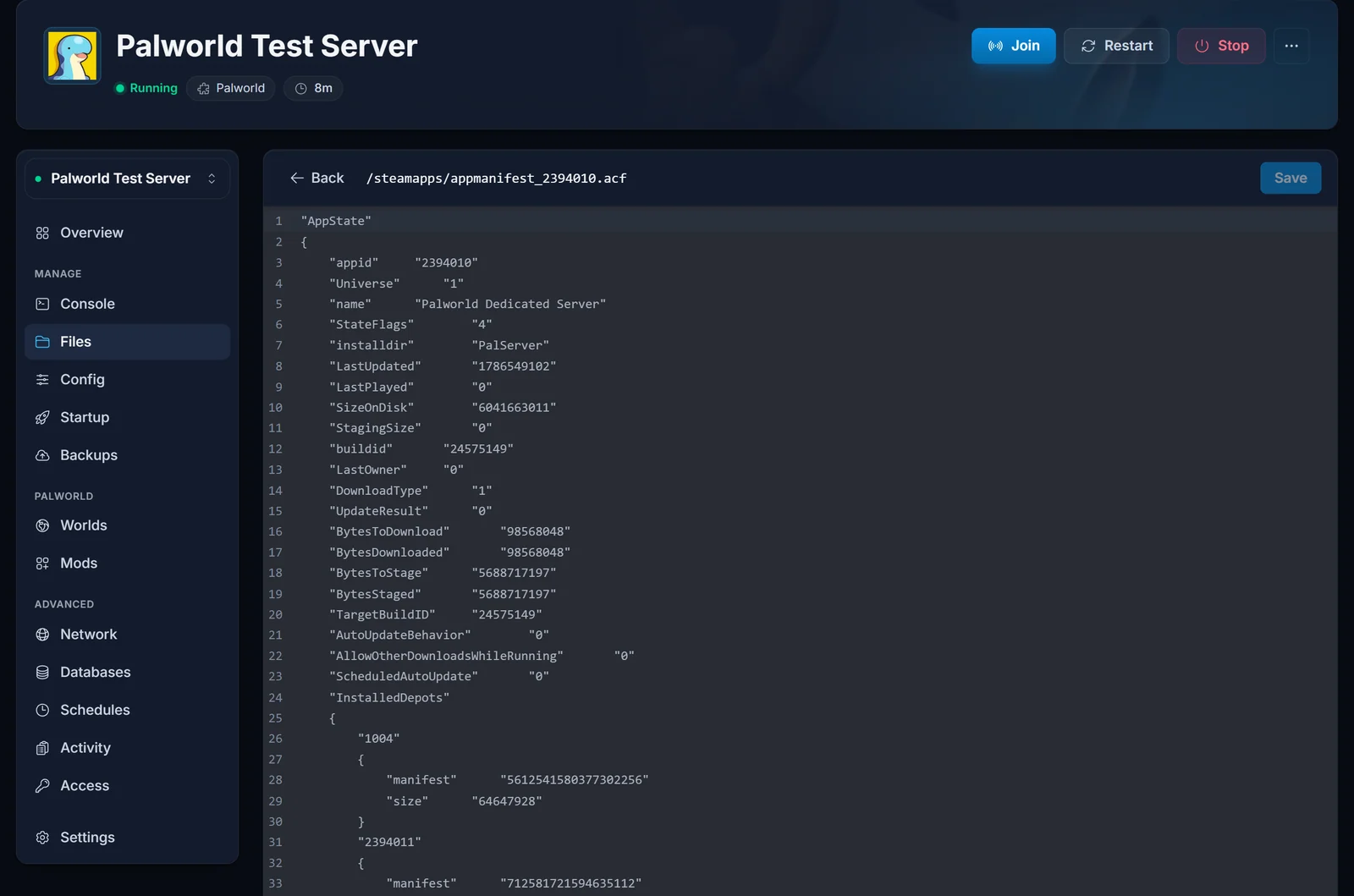The height and width of the screenshot is (896, 1354).
Task: Click the depot "1004" entry
Action: tap(378, 739)
